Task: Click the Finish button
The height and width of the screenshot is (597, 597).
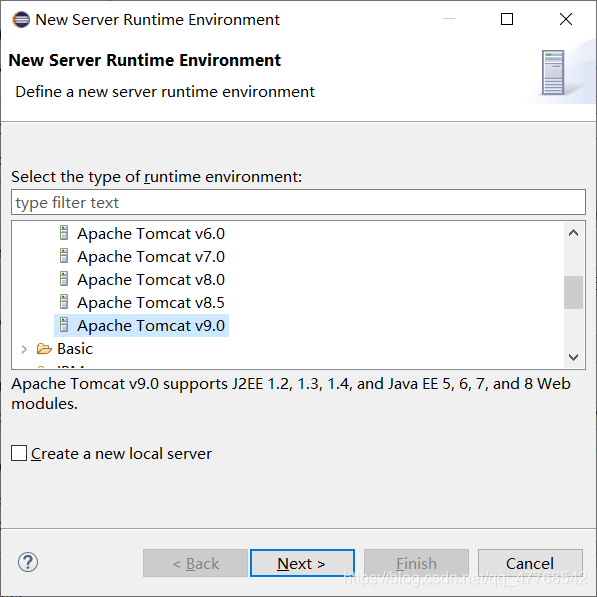Action: (x=416, y=563)
